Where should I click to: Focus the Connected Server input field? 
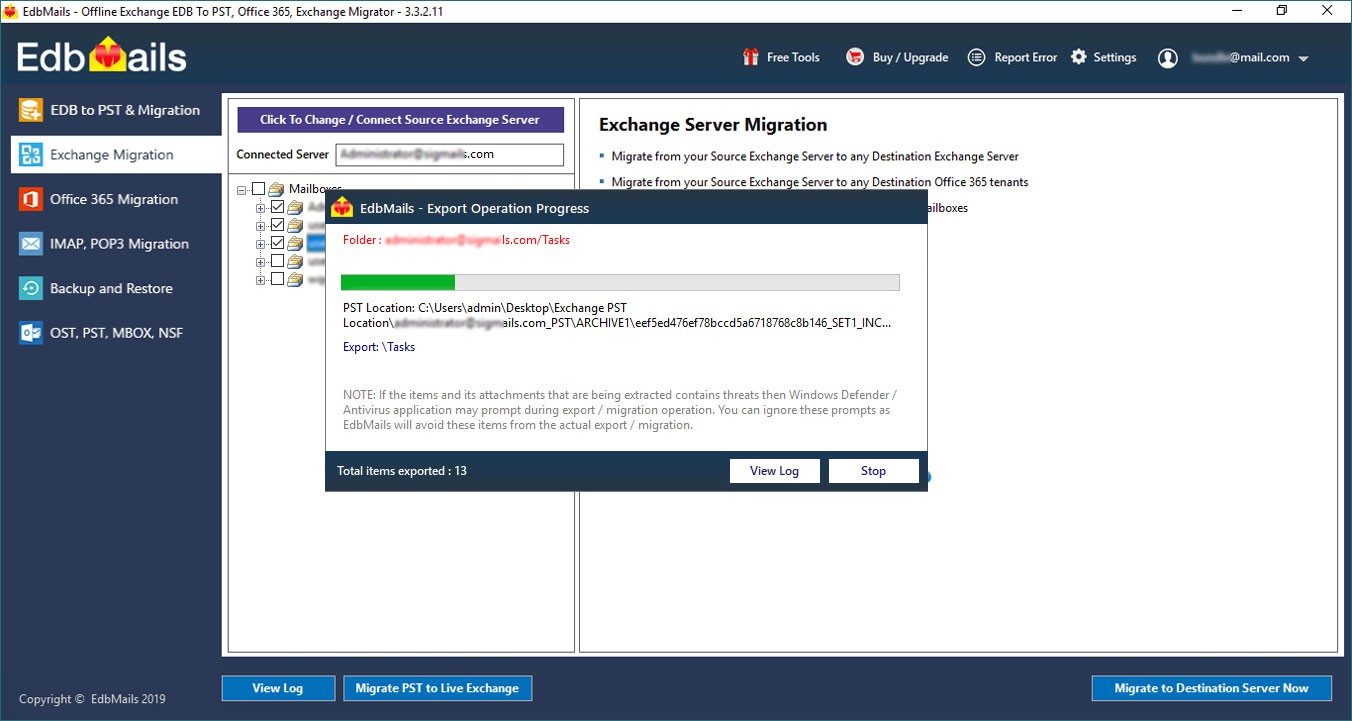[x=449, y=154]
